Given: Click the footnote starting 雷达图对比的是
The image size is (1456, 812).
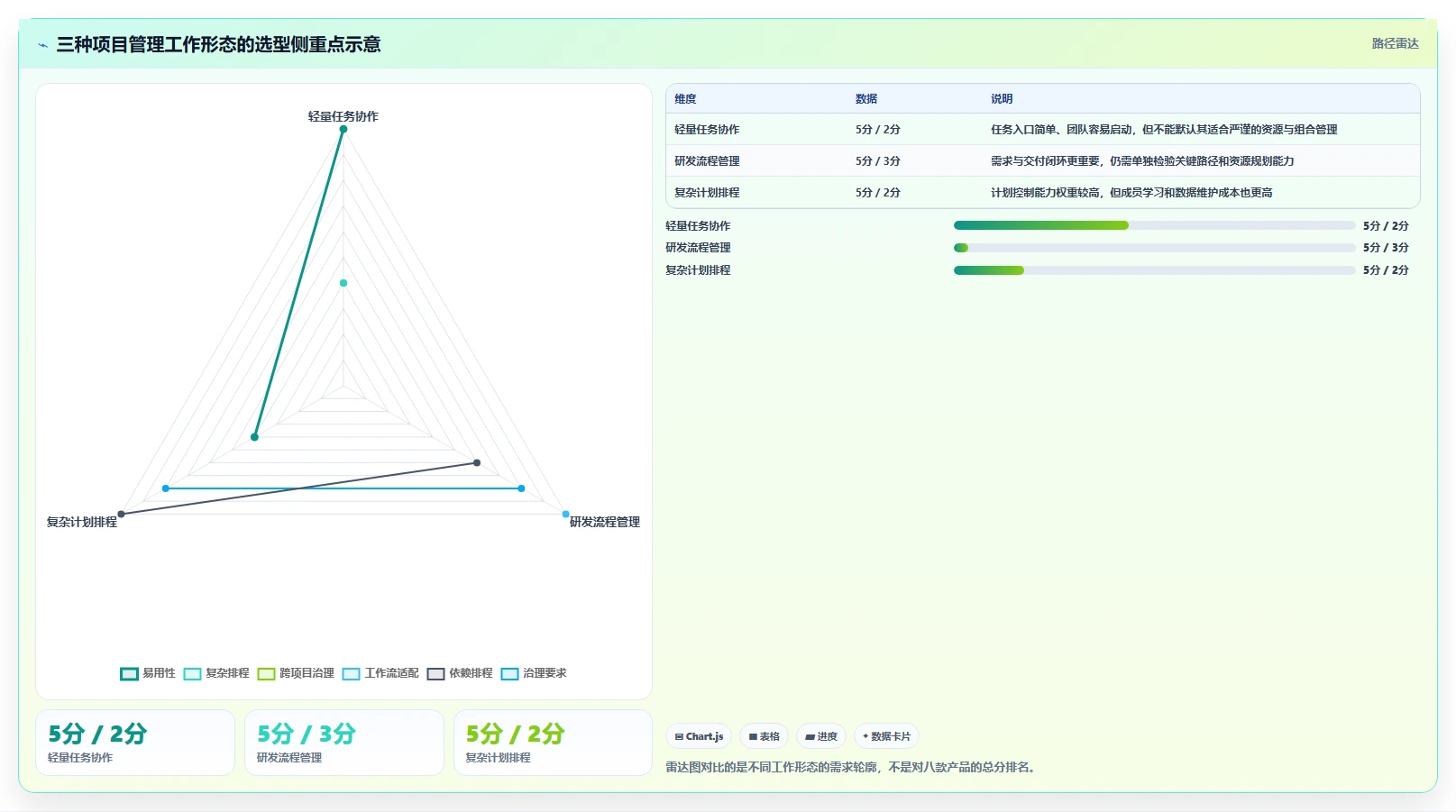Looking at the screenshot, I should point(852,768).
